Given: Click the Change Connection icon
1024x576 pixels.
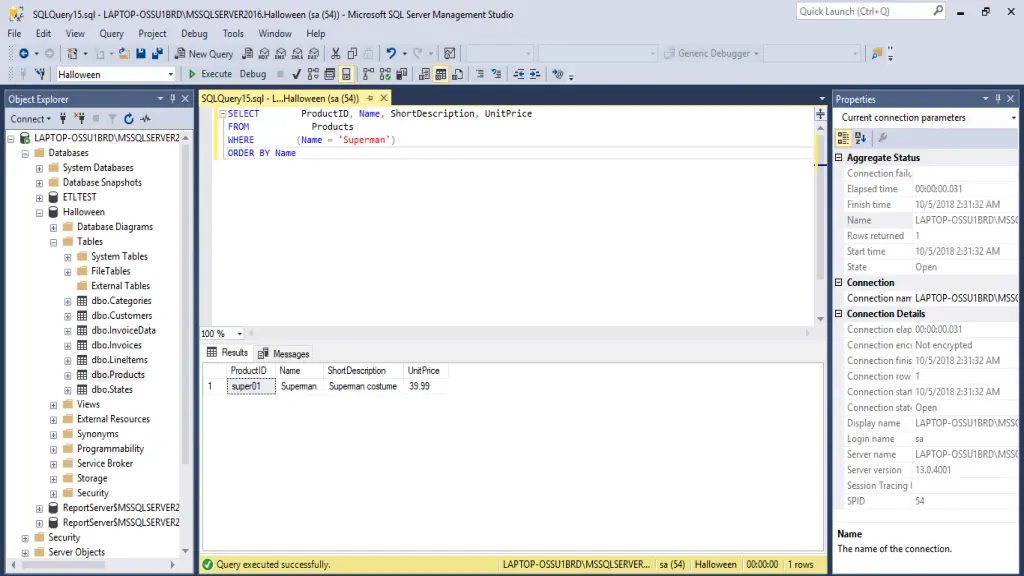Looking at the screenshot, I should click(40, 74).
